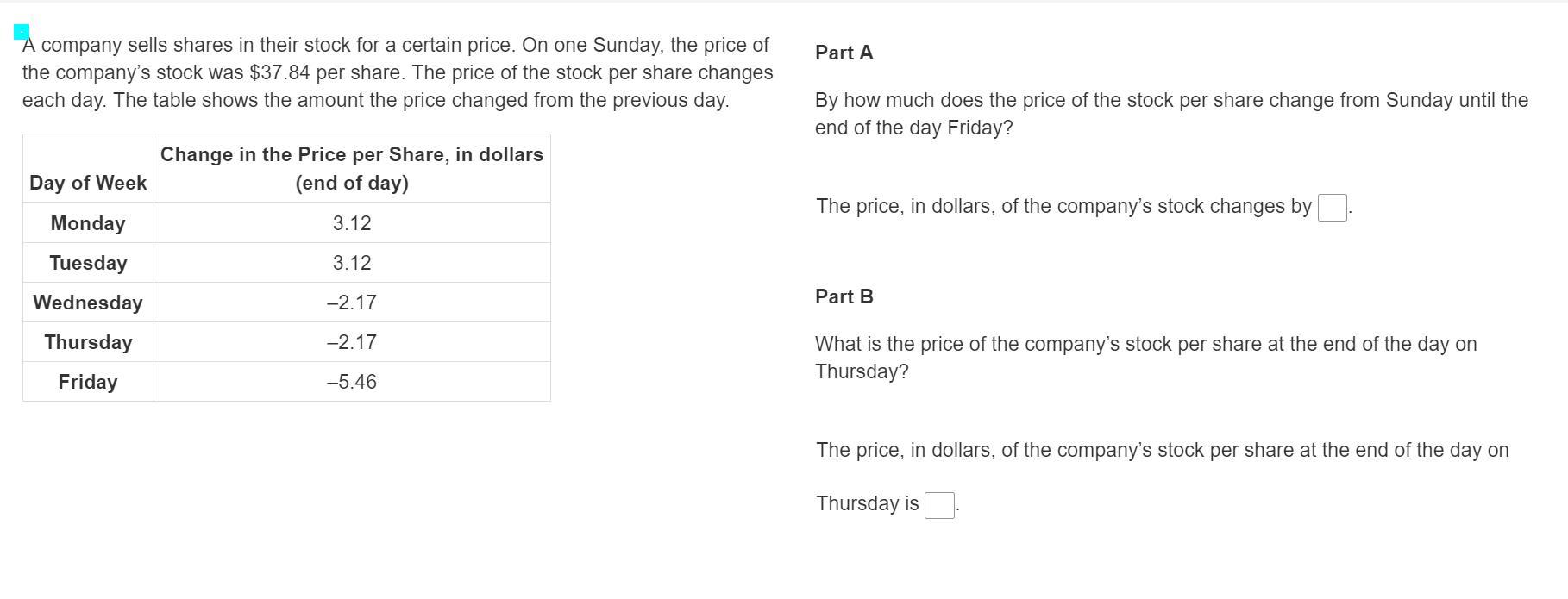
Task: Click Friday's –5.46 price change value
Action: (352, 382)
